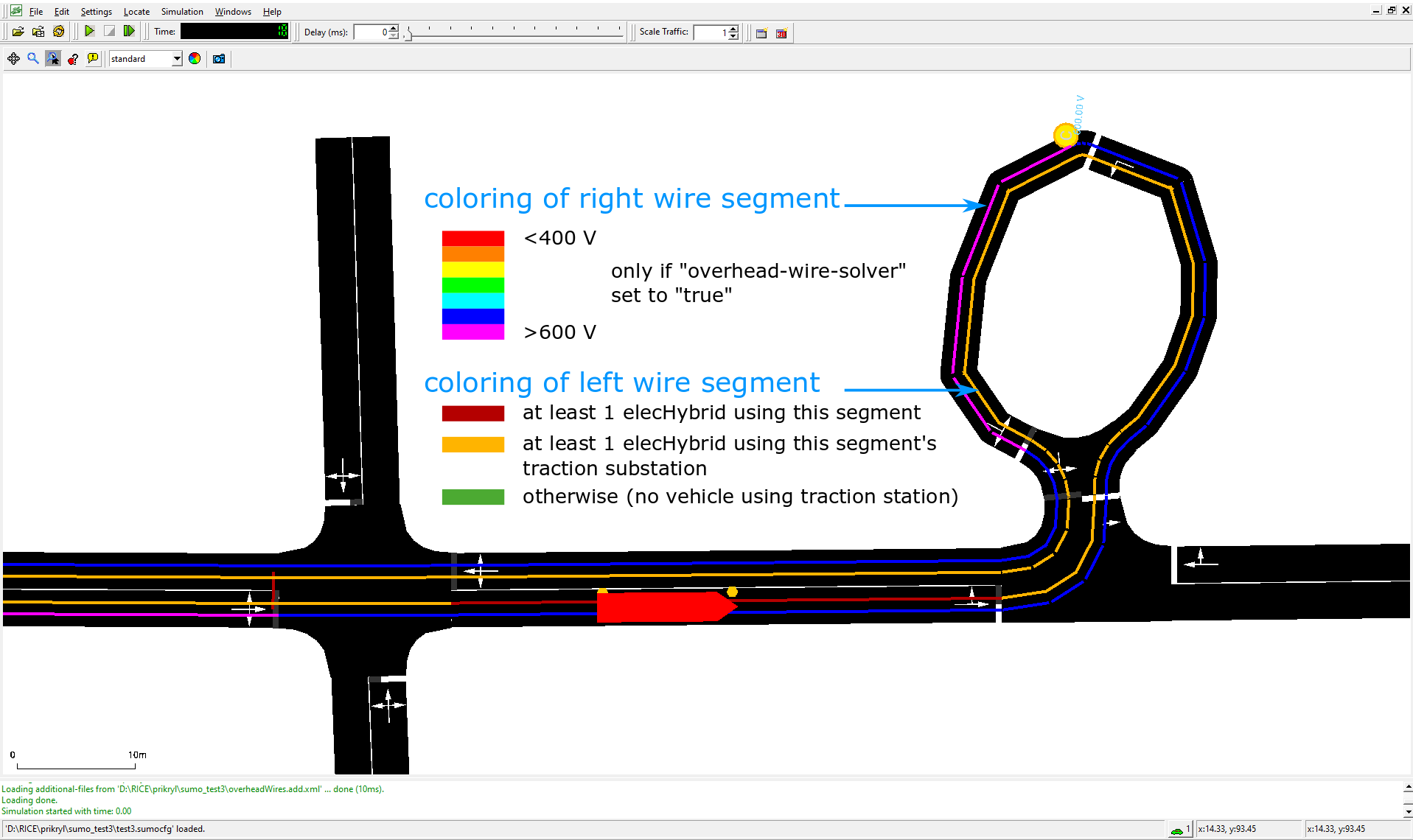Click the Open Simulation folder icon
The width and height of the screenshot is (1413, 840).
(x=18, y=32)
